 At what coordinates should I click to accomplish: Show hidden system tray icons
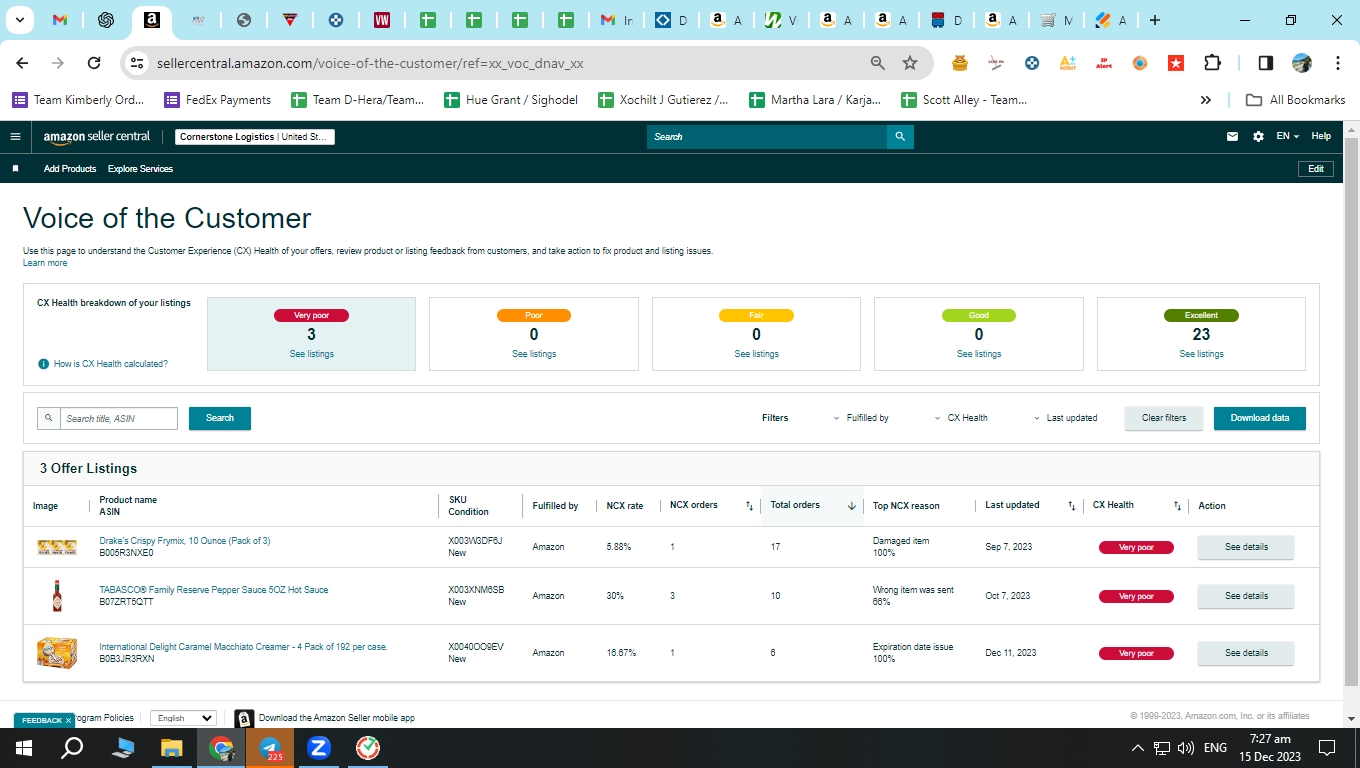click(x=1137, y=748)
